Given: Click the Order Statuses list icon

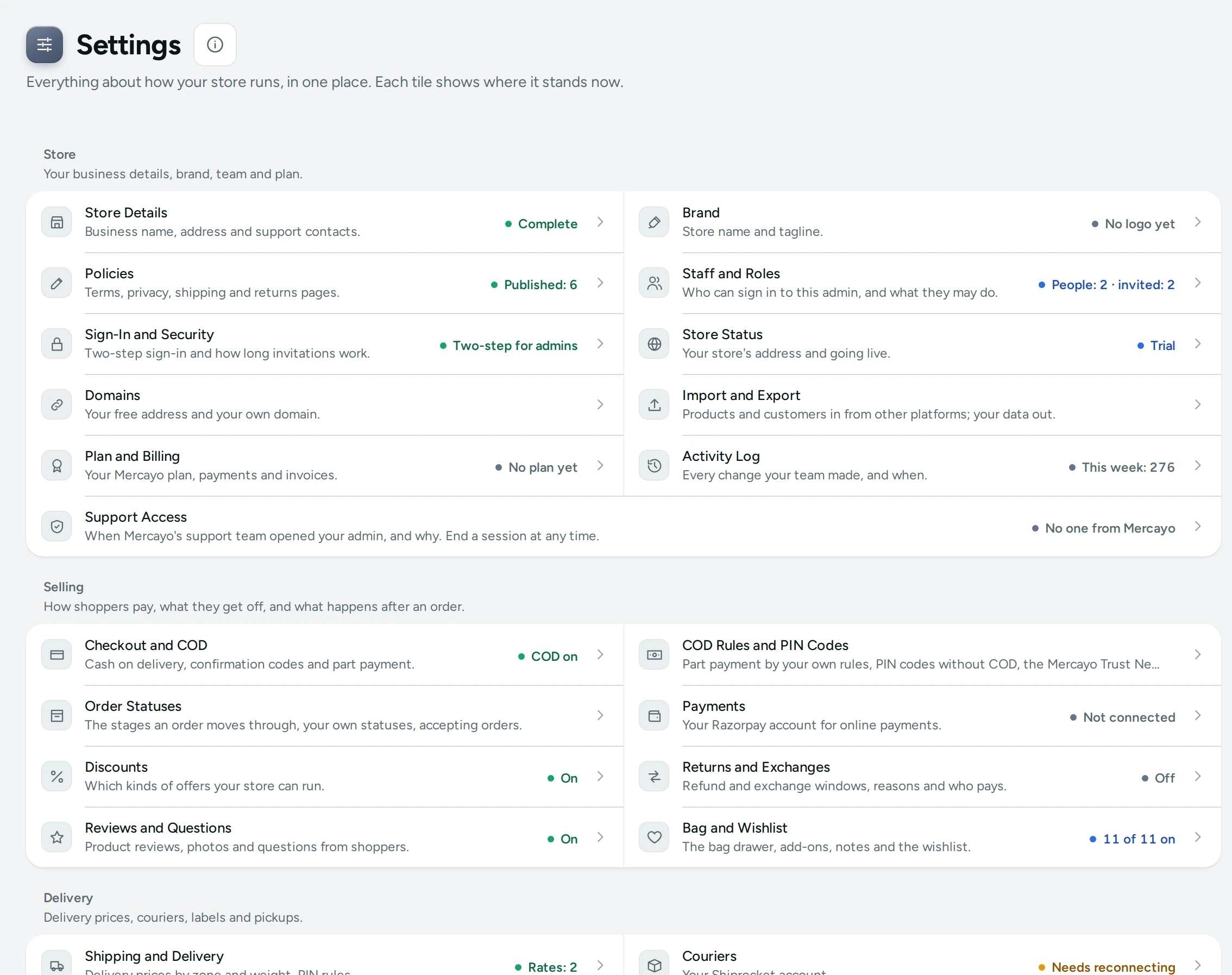Looking at the screenshot, I should click(x=56, y=716).
